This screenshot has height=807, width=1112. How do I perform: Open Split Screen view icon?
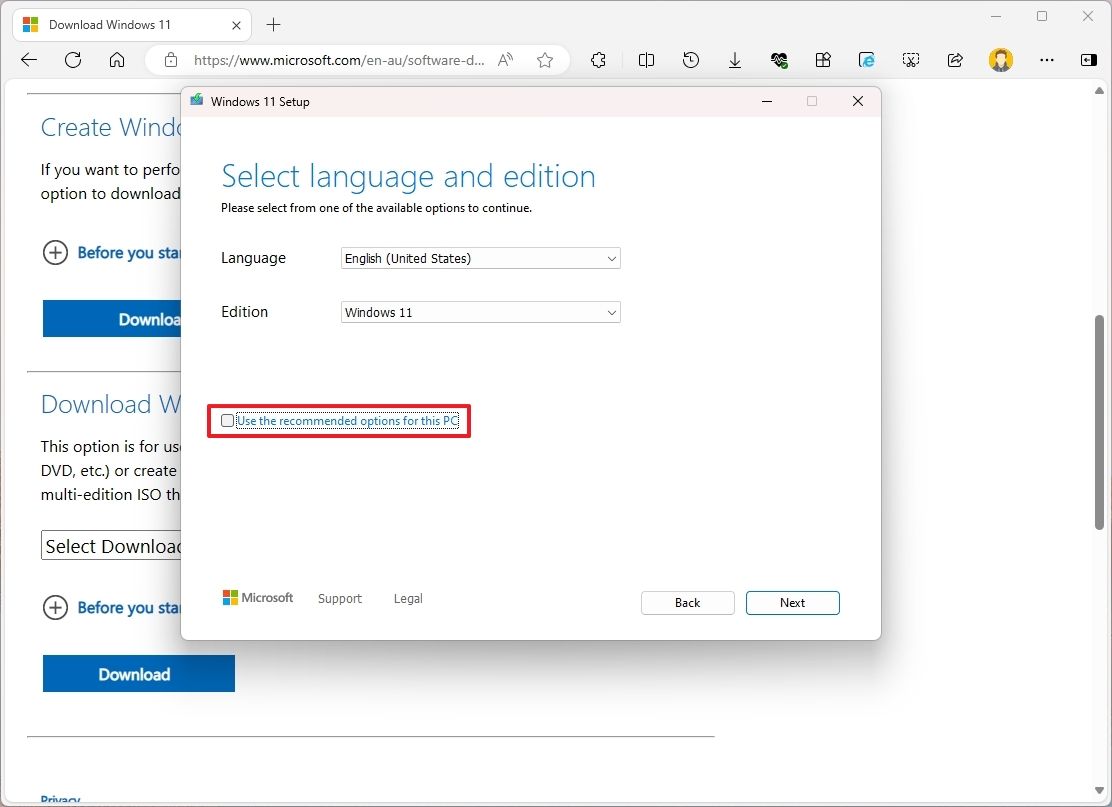click(646, 60)
